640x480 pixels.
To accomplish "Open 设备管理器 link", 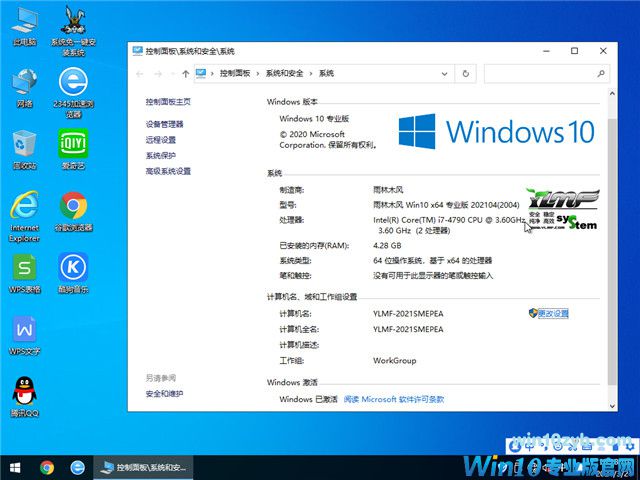I will pos(164,124).
